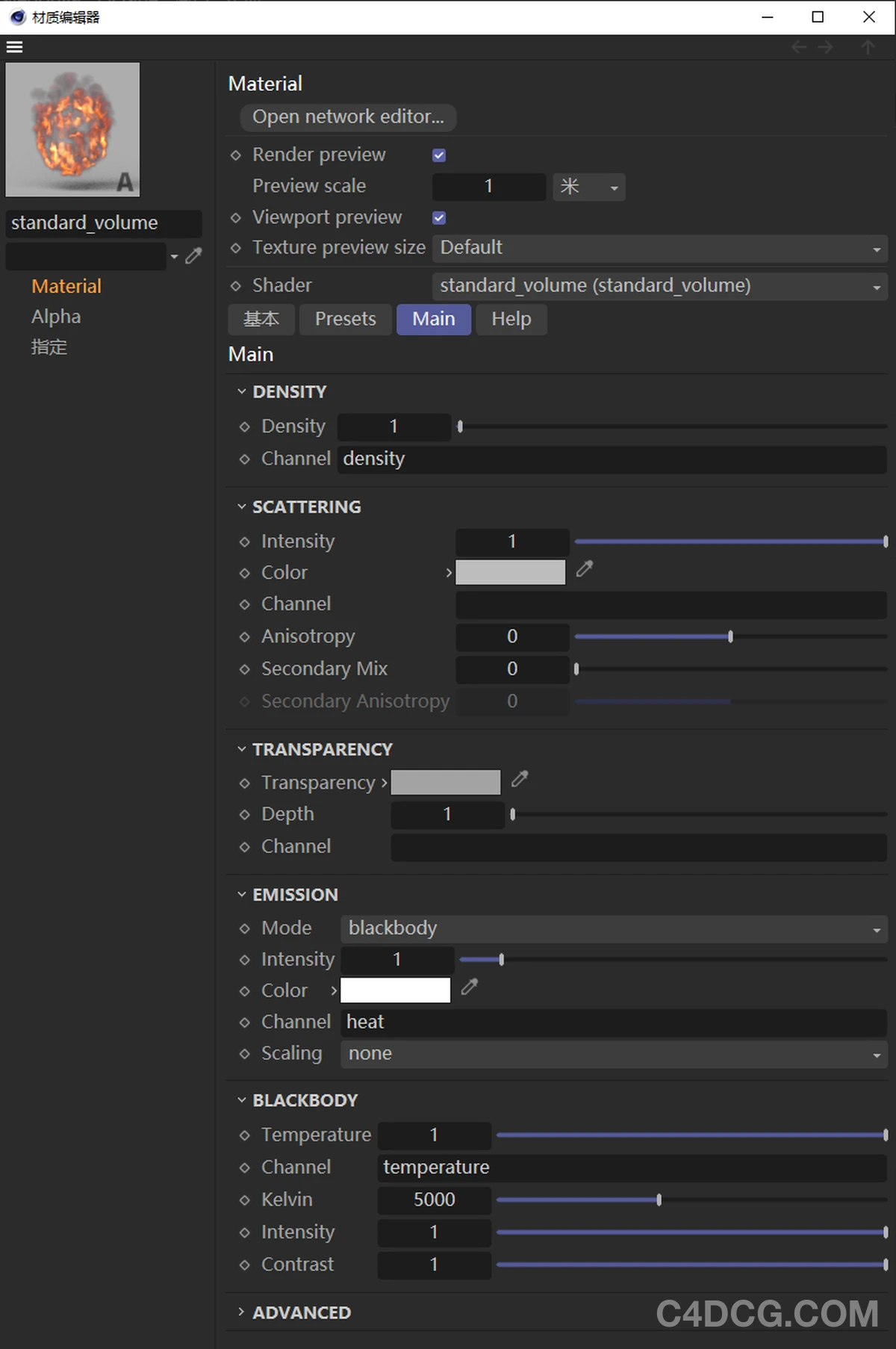Screen dimensions: 896x1349
Task: Switch to the Help tab
Action: (x=511, y=320)
